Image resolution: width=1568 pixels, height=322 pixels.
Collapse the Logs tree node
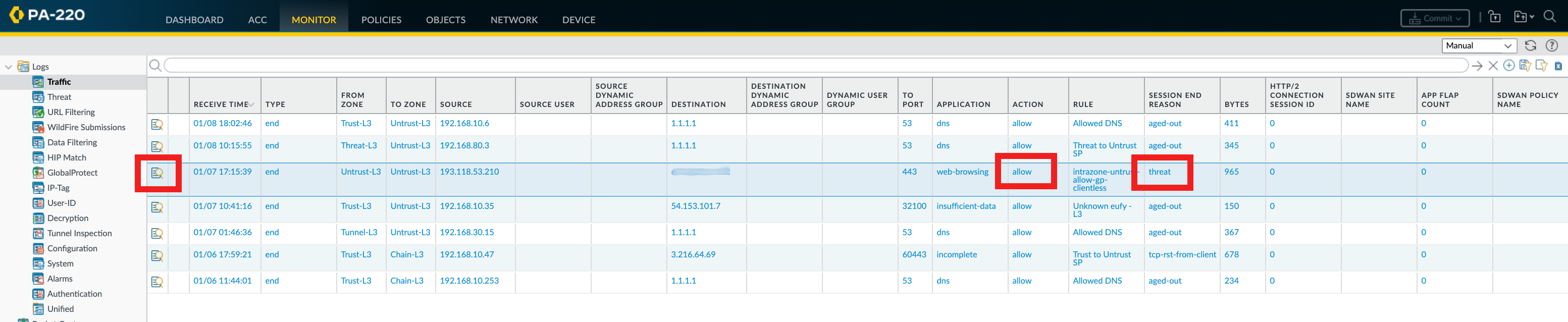tap(9, 67)
